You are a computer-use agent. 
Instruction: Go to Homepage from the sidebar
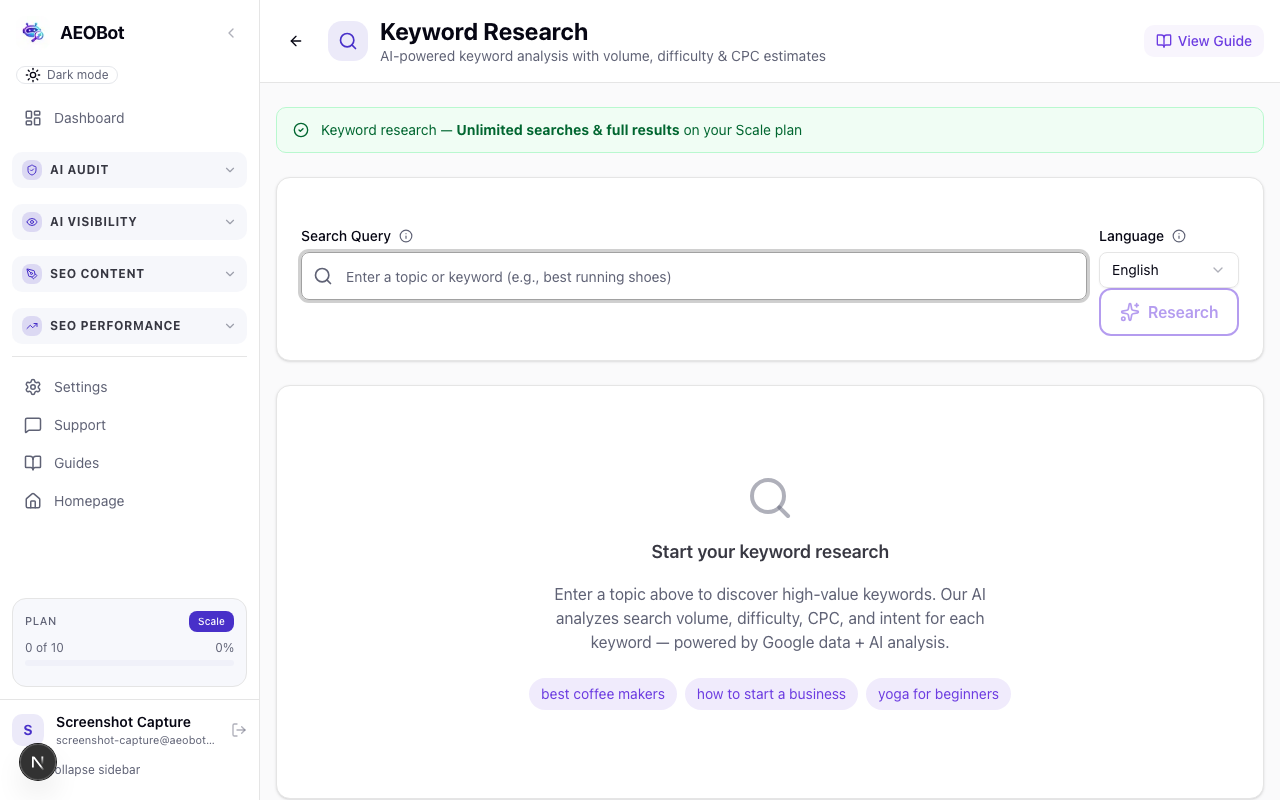pyautogui.click(x=129, y=501)
